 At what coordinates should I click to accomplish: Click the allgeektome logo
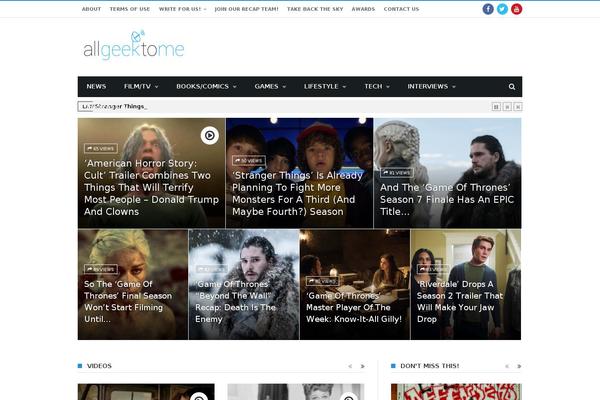(x=134, y=45)
